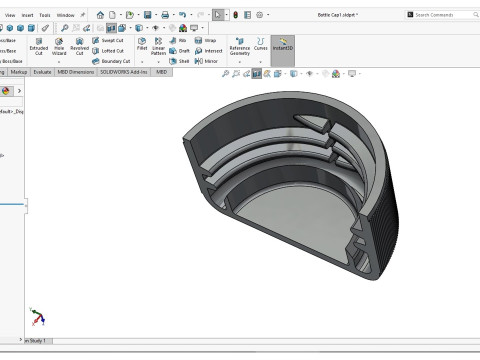Pin the menu bar with the pushpin
This screenshot has height=360, width=480.
point(82,15)
